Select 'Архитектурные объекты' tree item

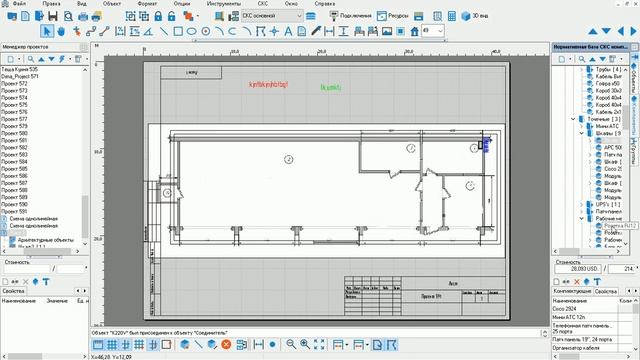[x=46, y=240]
